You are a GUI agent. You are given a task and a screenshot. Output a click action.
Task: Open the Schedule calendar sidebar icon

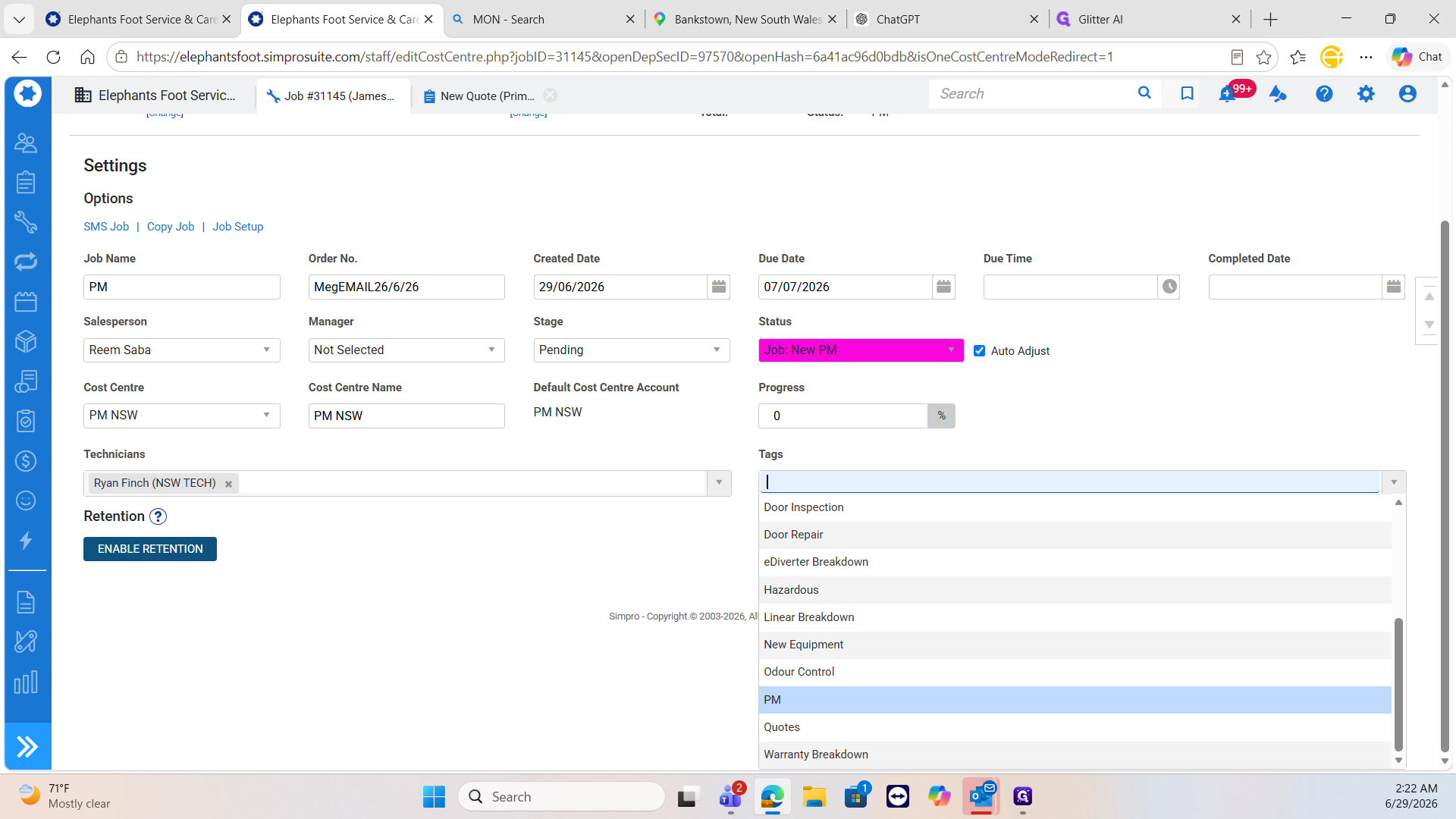[26, 302]
